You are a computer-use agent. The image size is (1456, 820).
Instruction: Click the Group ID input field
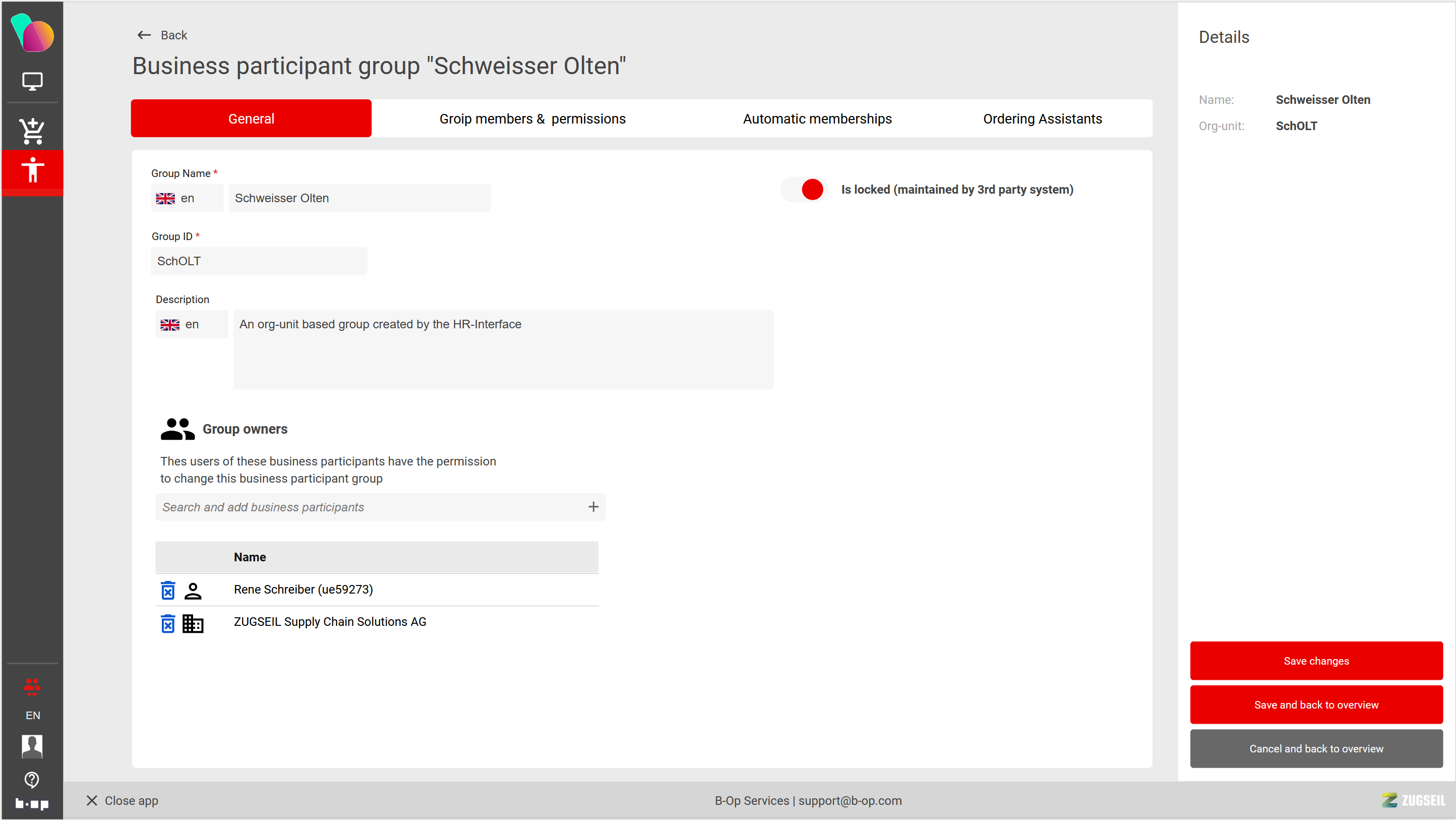(259, 261)
